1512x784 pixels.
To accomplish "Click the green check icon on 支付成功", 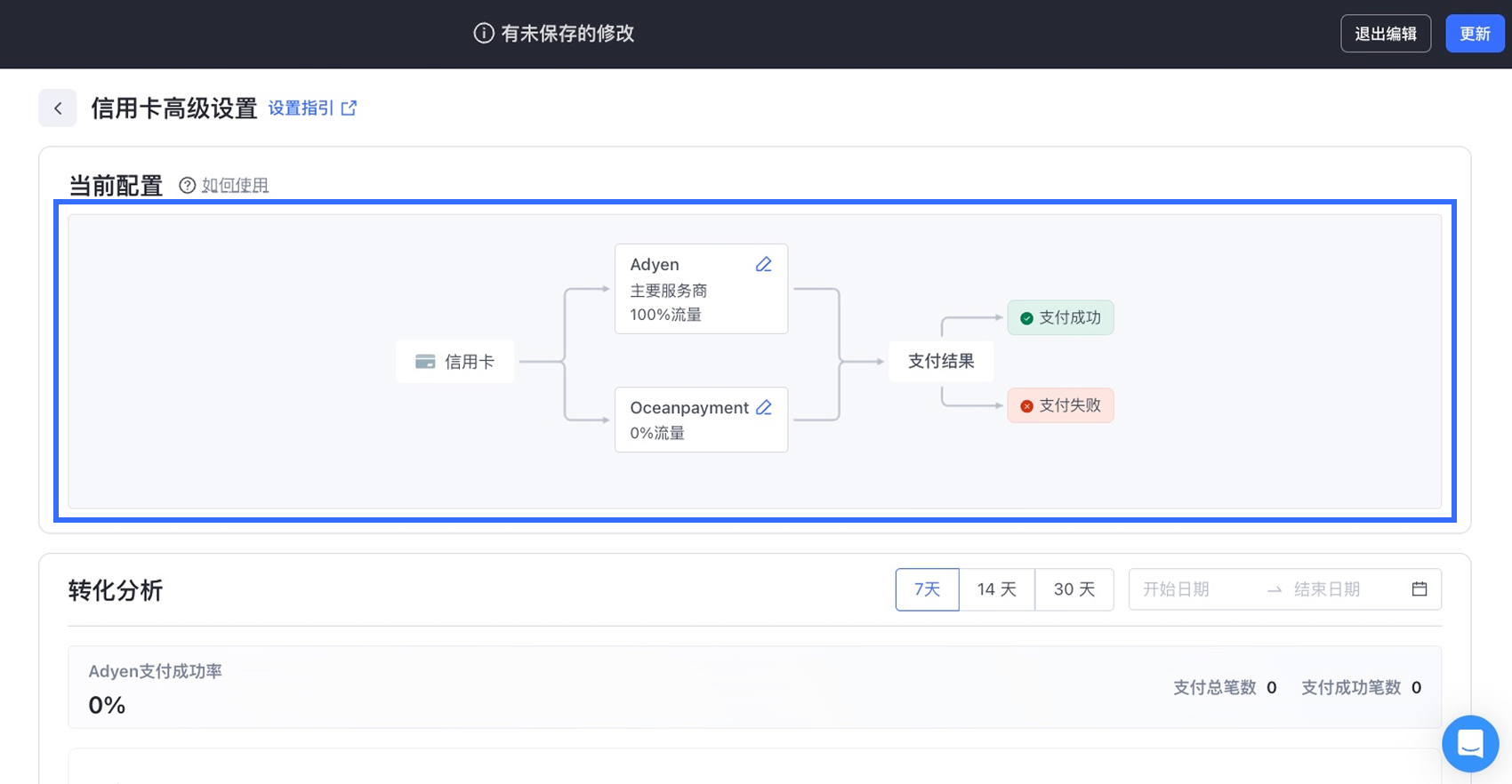I will [1026, 318].
